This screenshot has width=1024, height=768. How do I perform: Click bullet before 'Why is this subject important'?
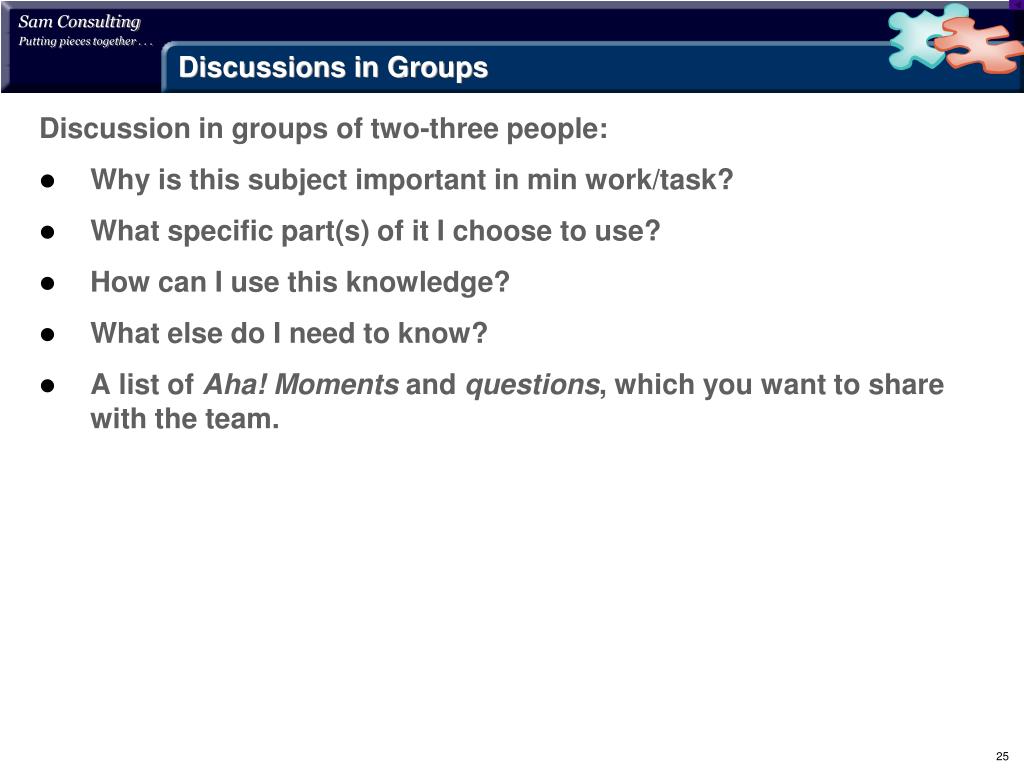[47, 182]
